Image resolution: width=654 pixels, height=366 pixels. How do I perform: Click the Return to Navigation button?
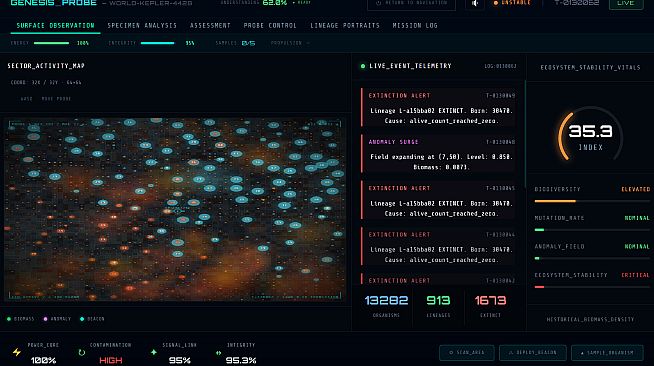pyautogui.click(x=411, y=4)
